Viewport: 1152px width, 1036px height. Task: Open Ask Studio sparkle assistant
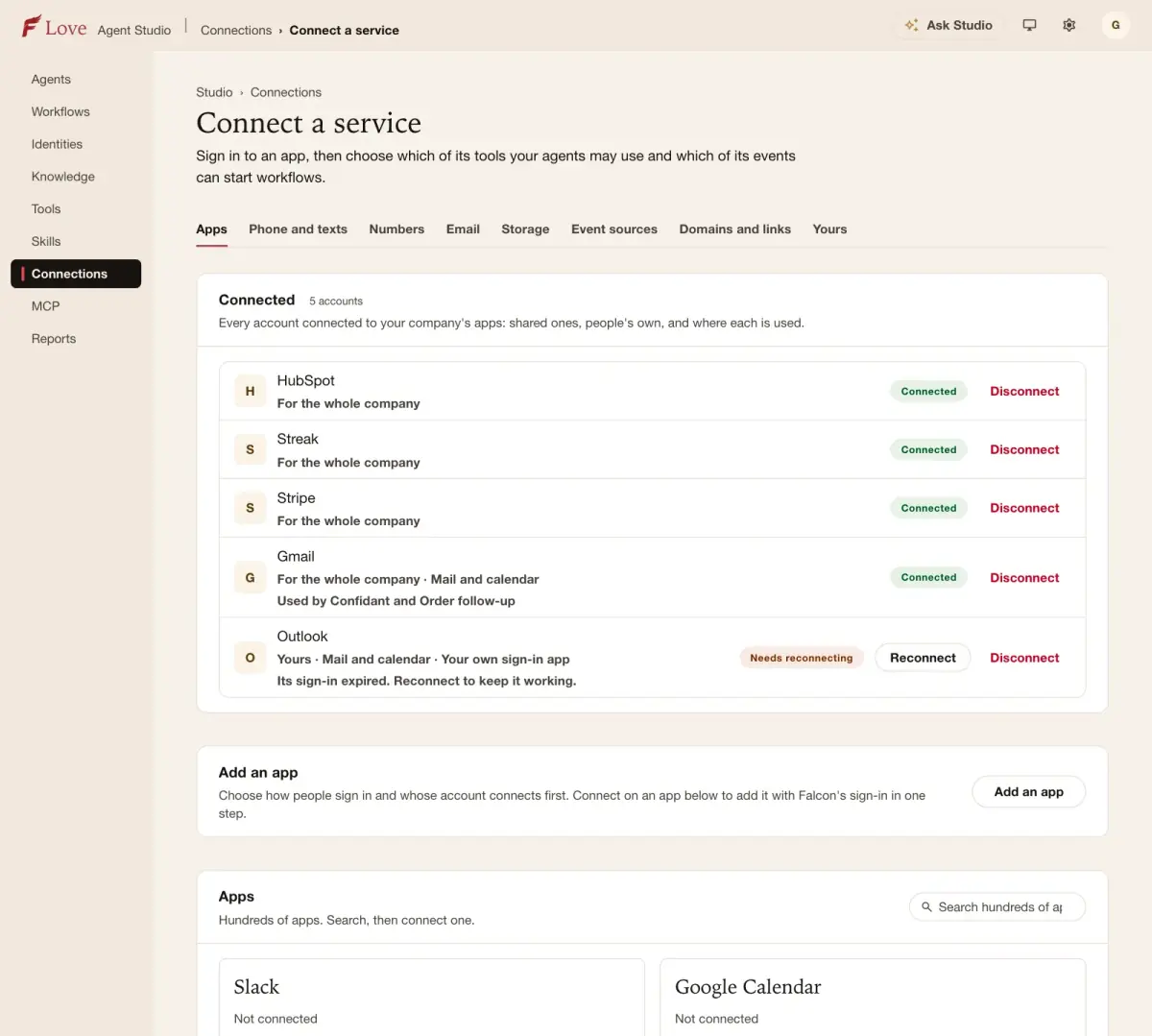[948, 25]
